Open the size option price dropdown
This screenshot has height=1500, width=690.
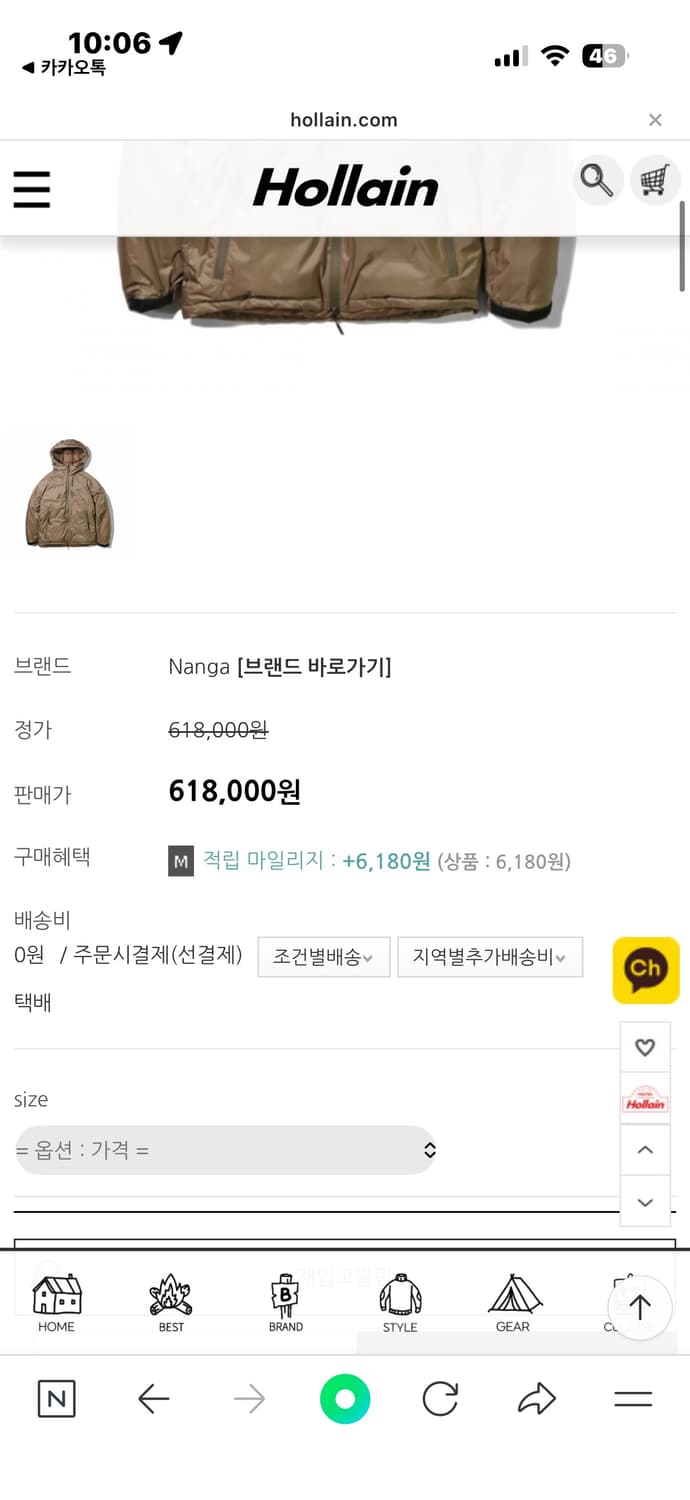(x=225, y=1150)
